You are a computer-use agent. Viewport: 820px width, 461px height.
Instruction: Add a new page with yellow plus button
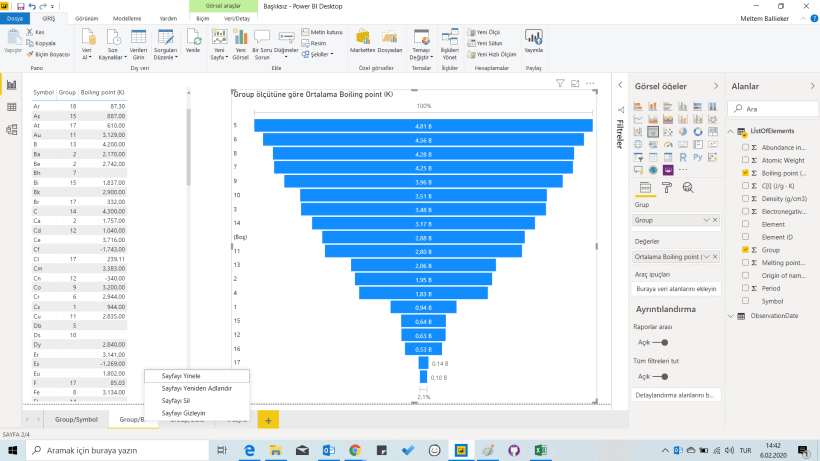[x=268, y=420]
